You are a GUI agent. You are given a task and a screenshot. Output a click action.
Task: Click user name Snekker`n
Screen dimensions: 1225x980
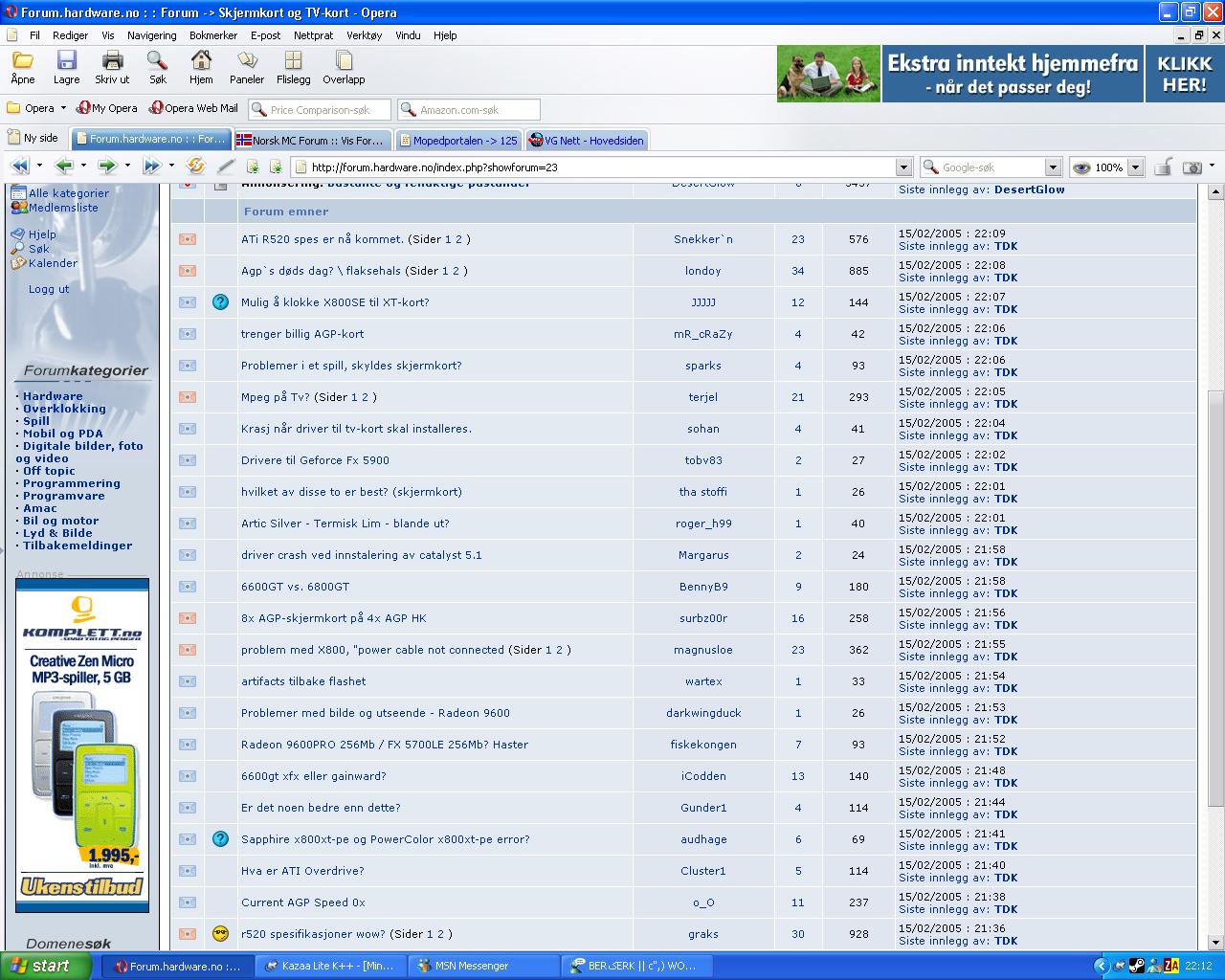[702, 239]
